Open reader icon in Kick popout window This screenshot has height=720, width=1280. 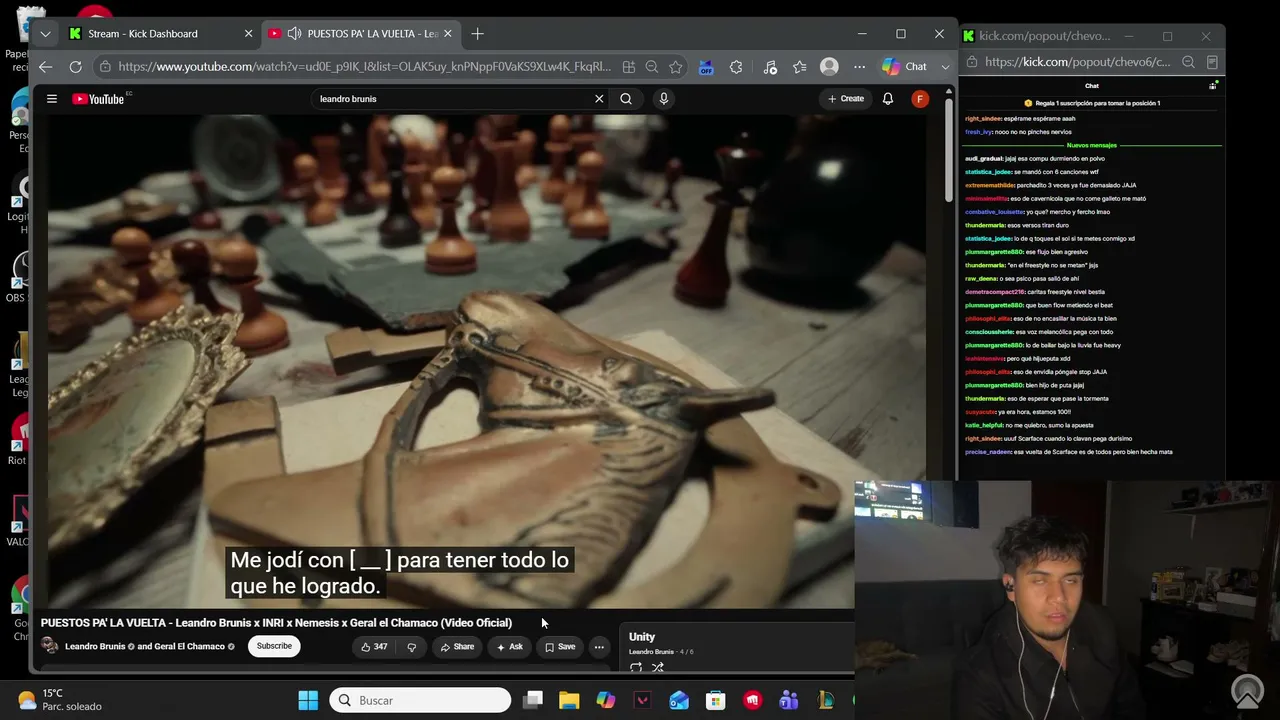[x=1212, y=62]
